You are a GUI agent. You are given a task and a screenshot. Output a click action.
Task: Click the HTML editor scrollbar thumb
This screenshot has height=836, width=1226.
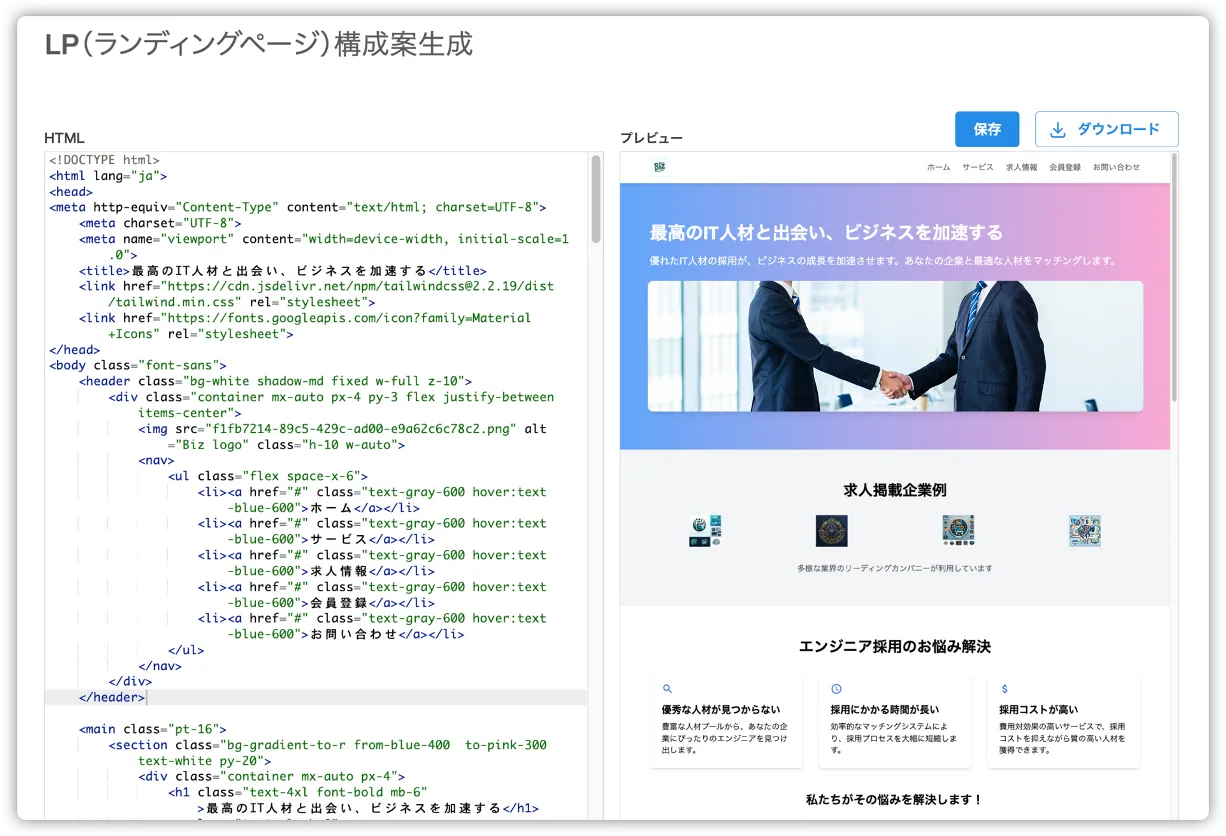pos(596,198)
